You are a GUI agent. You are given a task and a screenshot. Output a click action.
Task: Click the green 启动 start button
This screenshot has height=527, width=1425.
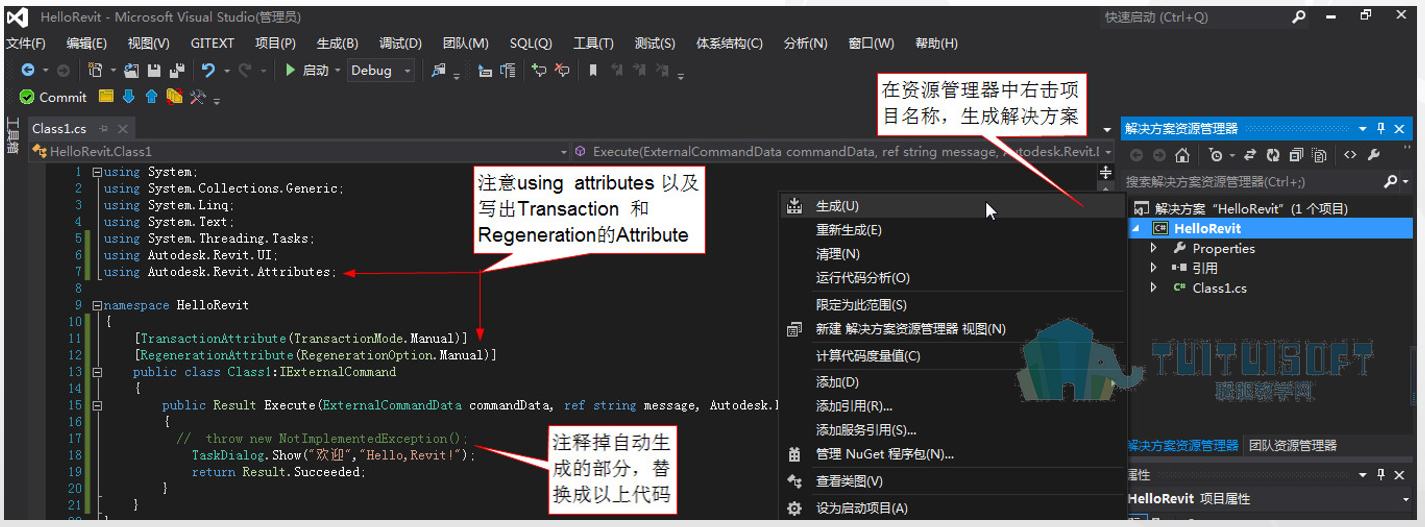coord(306,71)
